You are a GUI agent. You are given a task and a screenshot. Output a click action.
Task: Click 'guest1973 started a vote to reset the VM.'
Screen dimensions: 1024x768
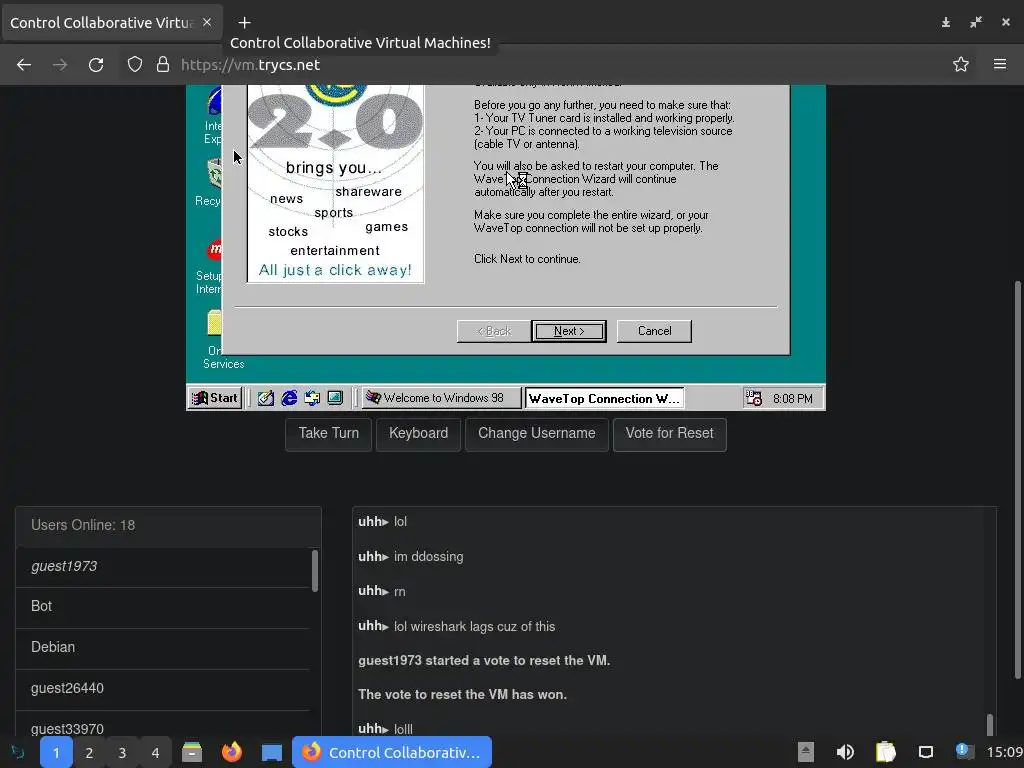484,661
